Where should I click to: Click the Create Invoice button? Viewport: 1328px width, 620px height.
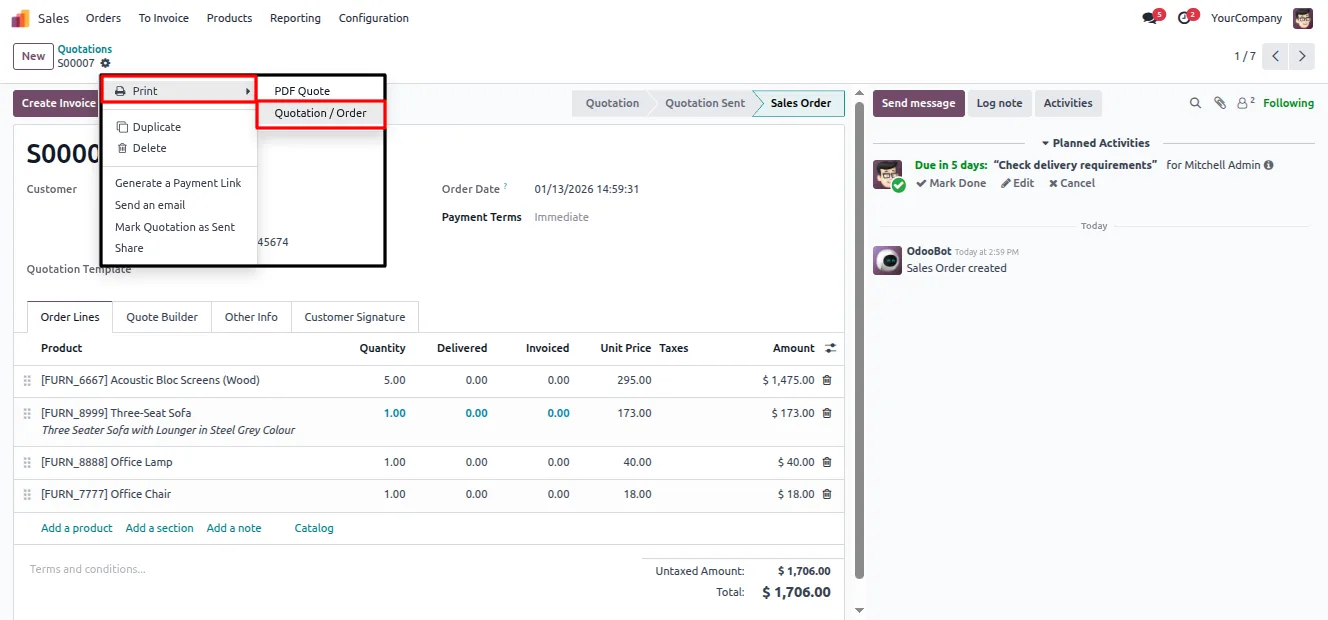58,103
